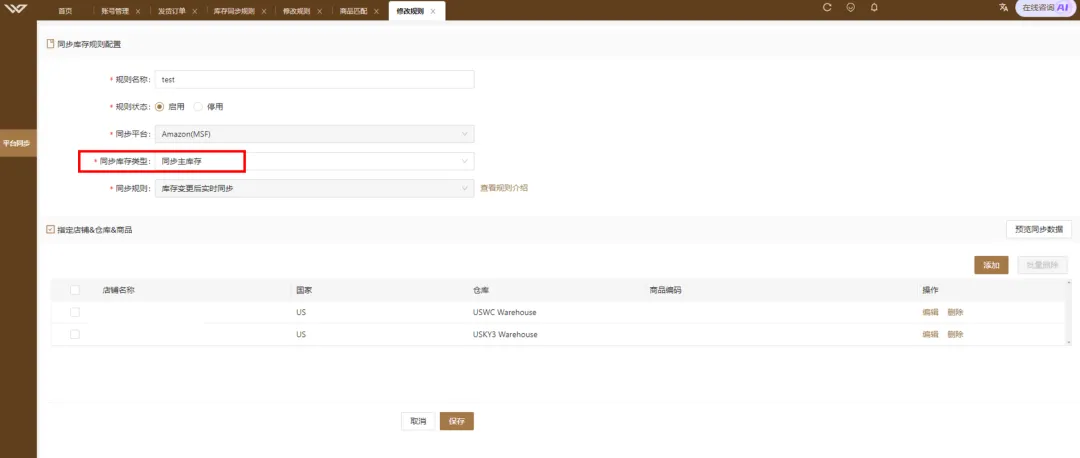Delete the USWC Warehouse row

(x=955, y=312)
